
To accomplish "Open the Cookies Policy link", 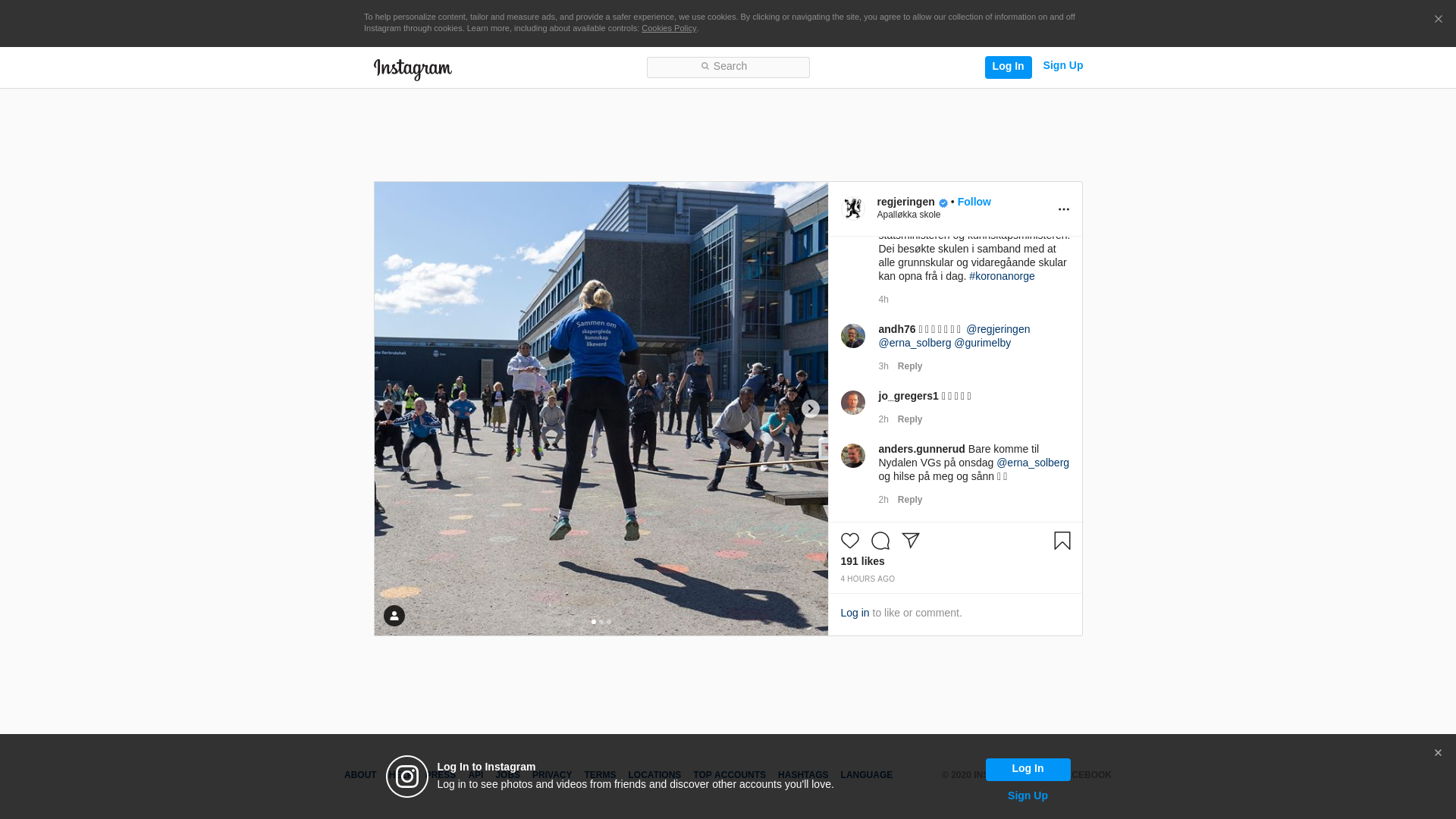I will pyautogui.click(x=669, y=28).
